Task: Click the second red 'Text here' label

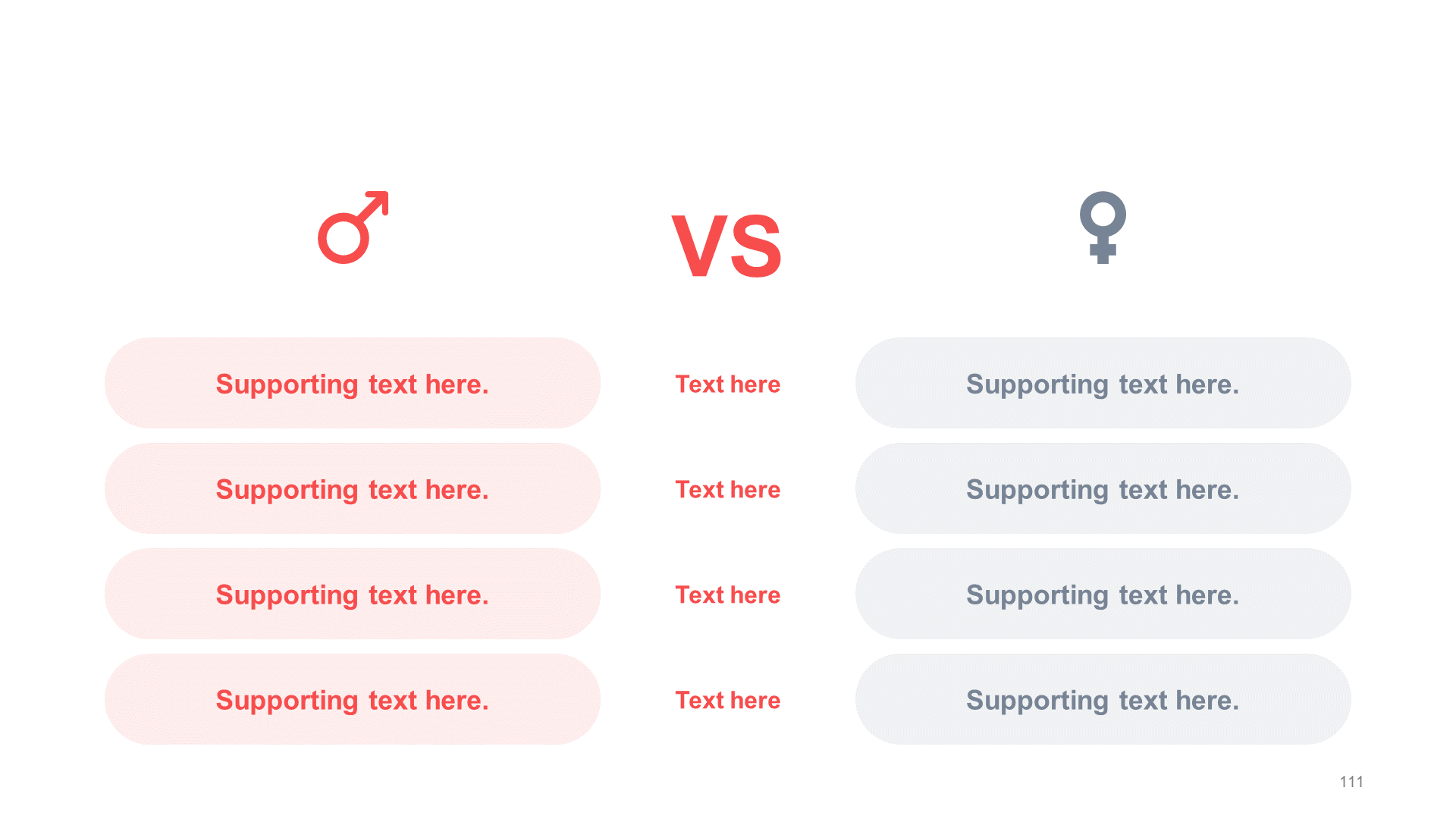Action: [x=728, y=490]
